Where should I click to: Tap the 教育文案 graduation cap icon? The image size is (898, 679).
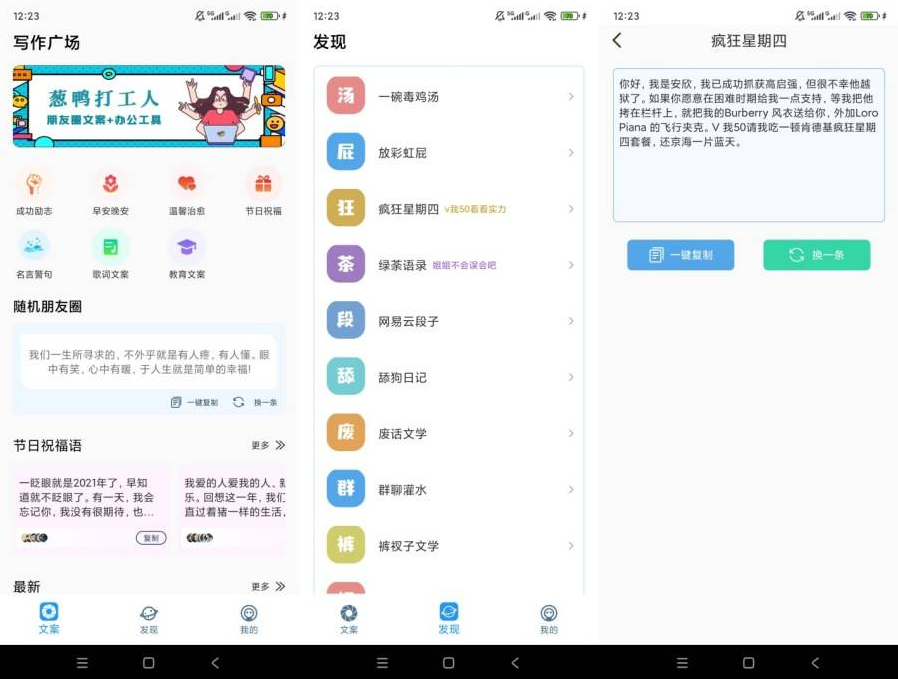coord(187,246)
